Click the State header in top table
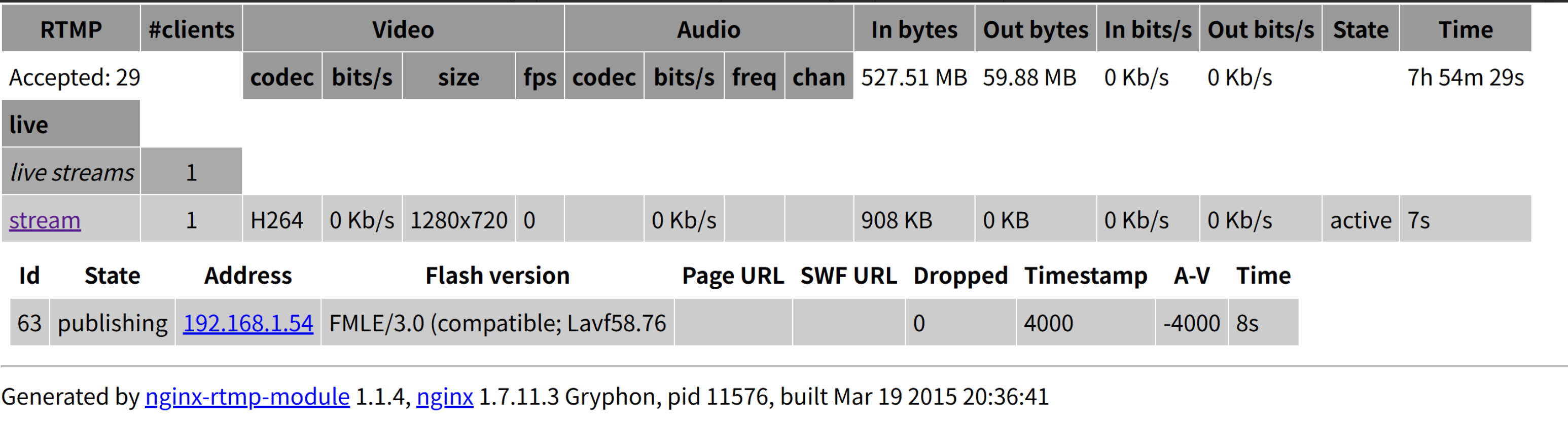The height and width of the screenshot is (421, 1568). point(1361,29)
